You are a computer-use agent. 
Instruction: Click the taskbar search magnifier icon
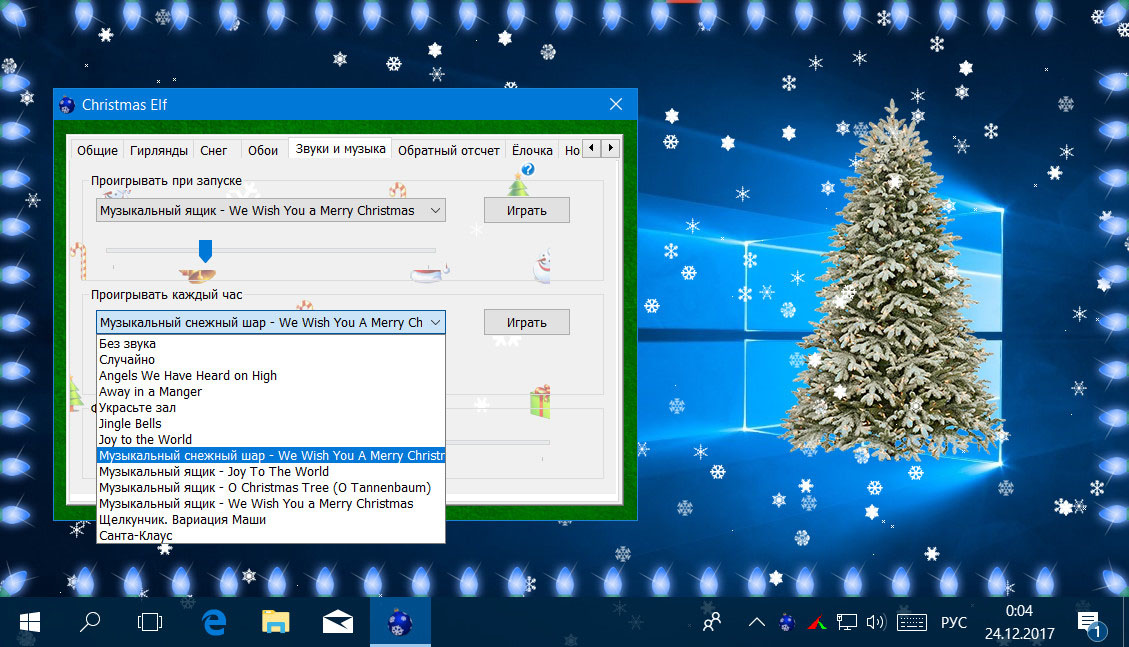pos(90,622)
